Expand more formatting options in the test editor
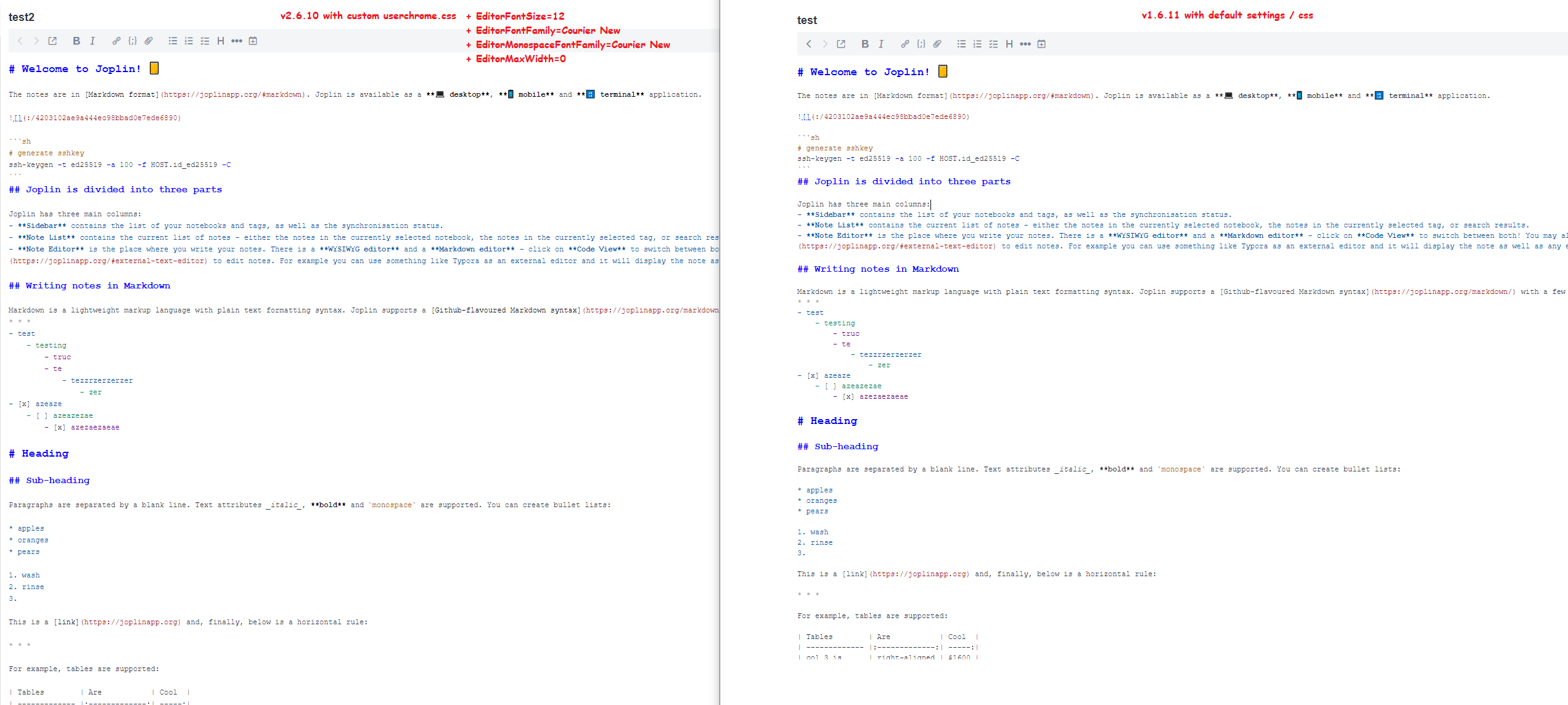Viewport: 1568px width, 705px height. tap(1025, 44)
